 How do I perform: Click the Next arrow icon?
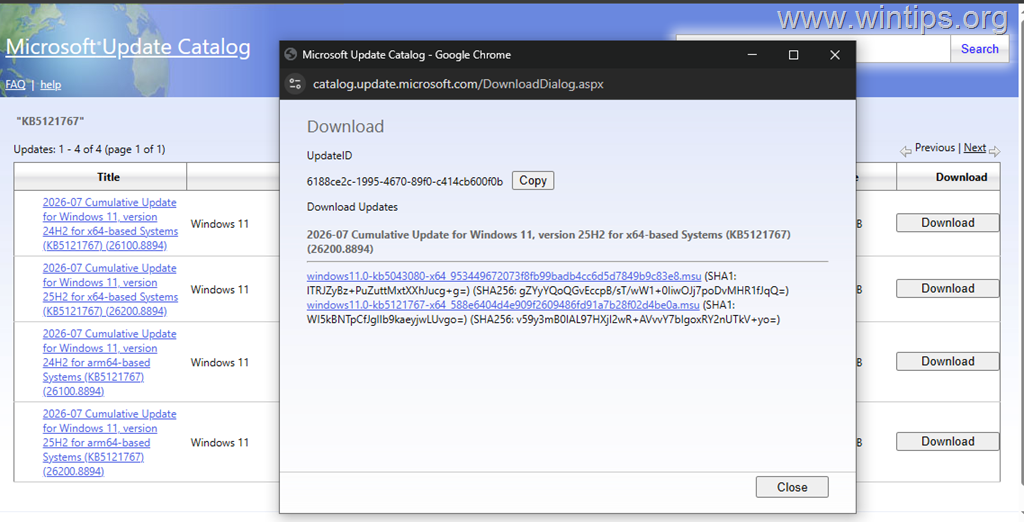tap(994, 152)
